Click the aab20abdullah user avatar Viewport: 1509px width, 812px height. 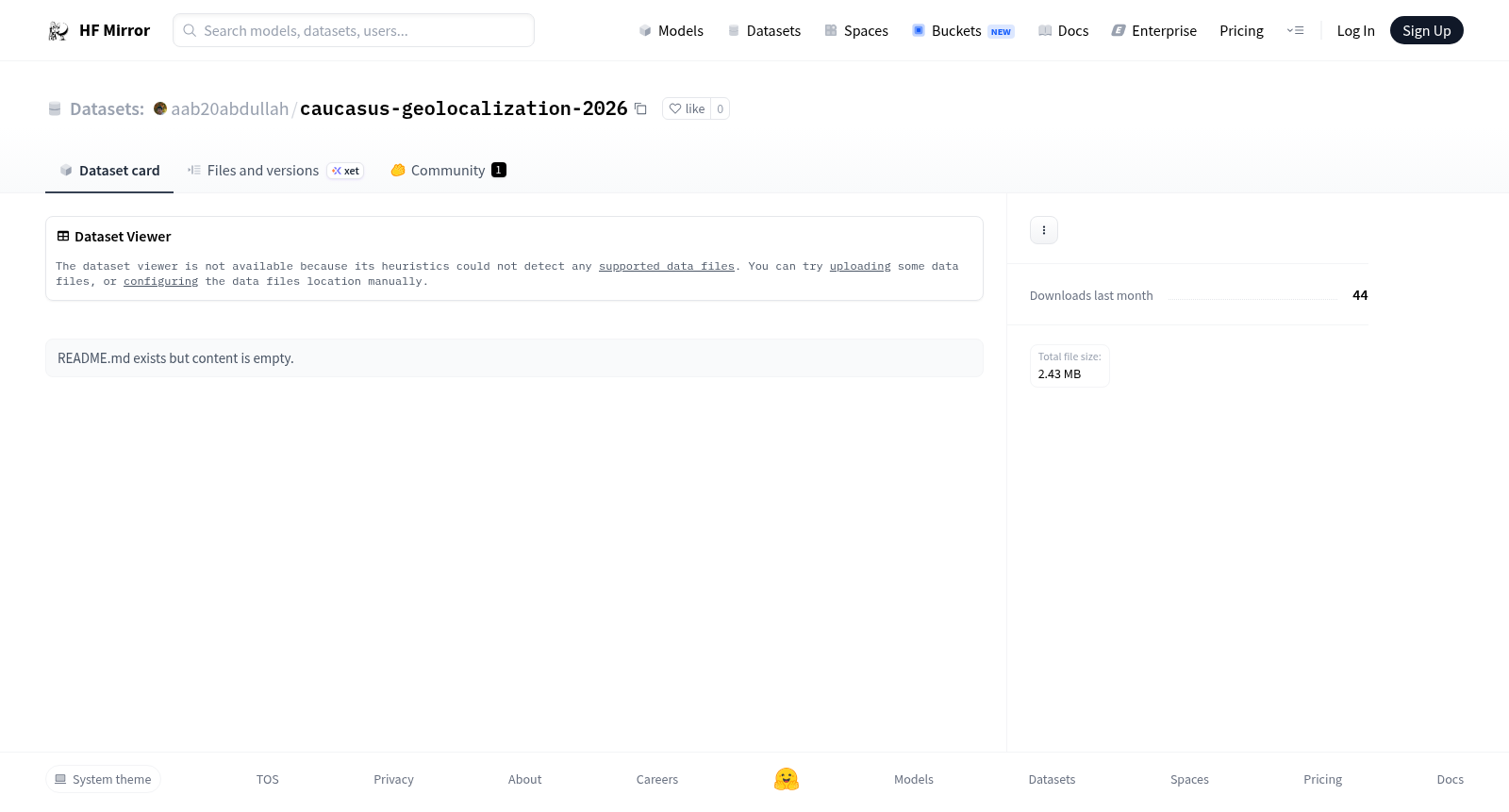(x=160, y=108)
